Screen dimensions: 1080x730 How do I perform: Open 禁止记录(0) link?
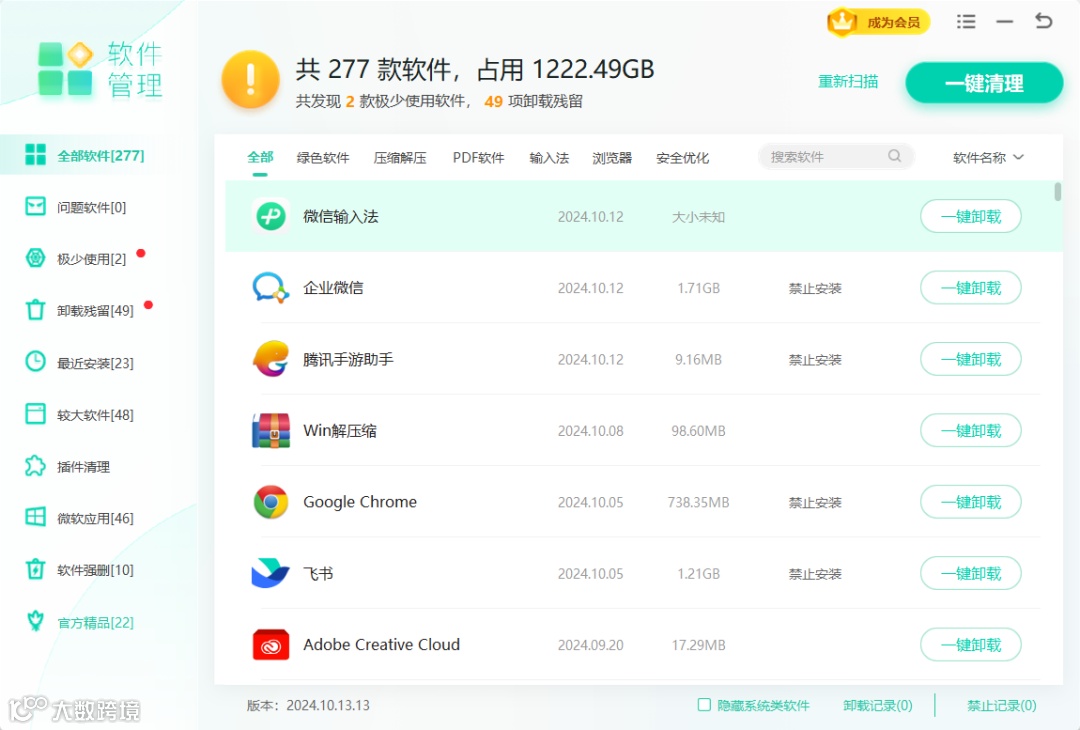1001,705
